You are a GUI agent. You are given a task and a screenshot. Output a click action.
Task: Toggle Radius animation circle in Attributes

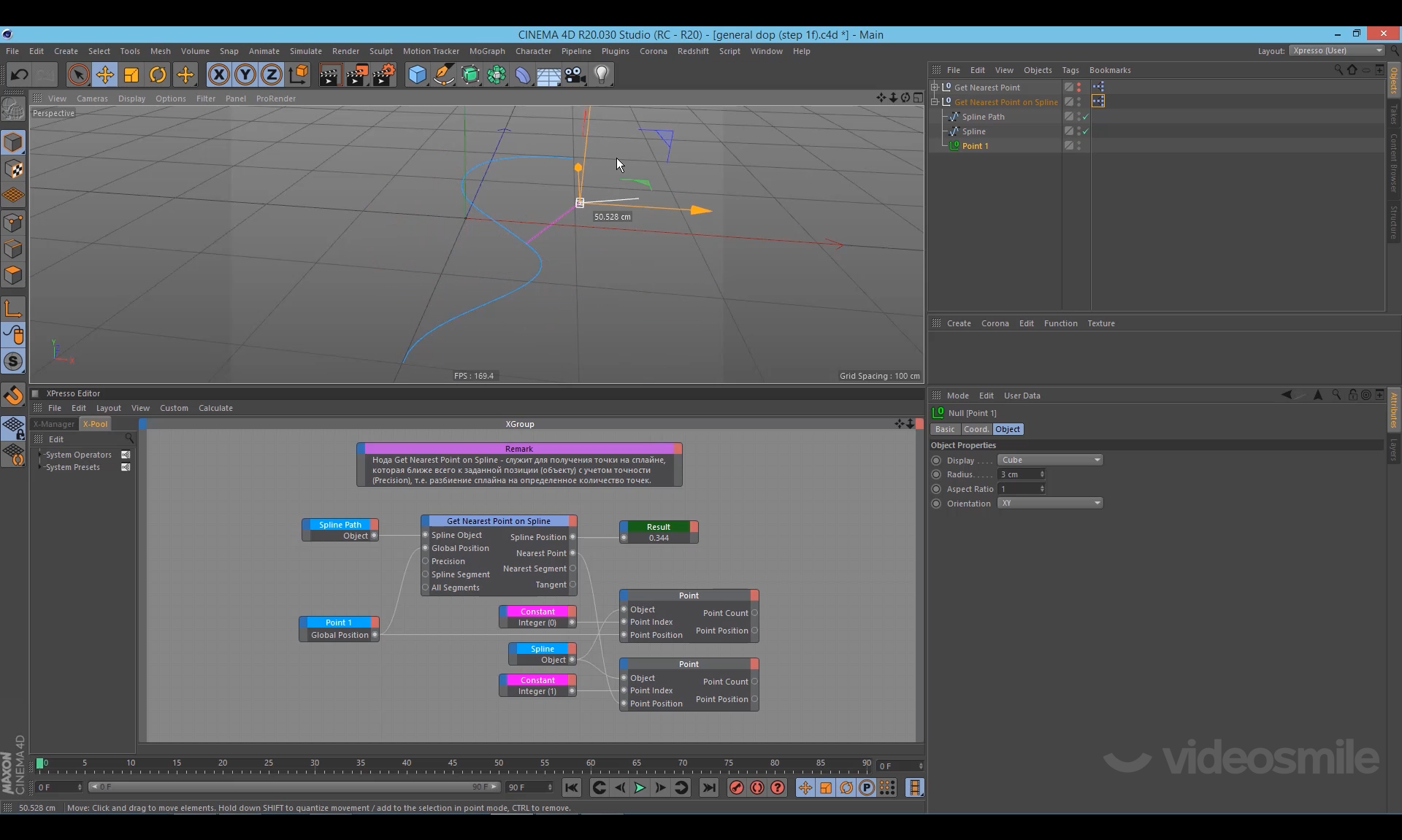pyautogui.click(x=936, y=474)
